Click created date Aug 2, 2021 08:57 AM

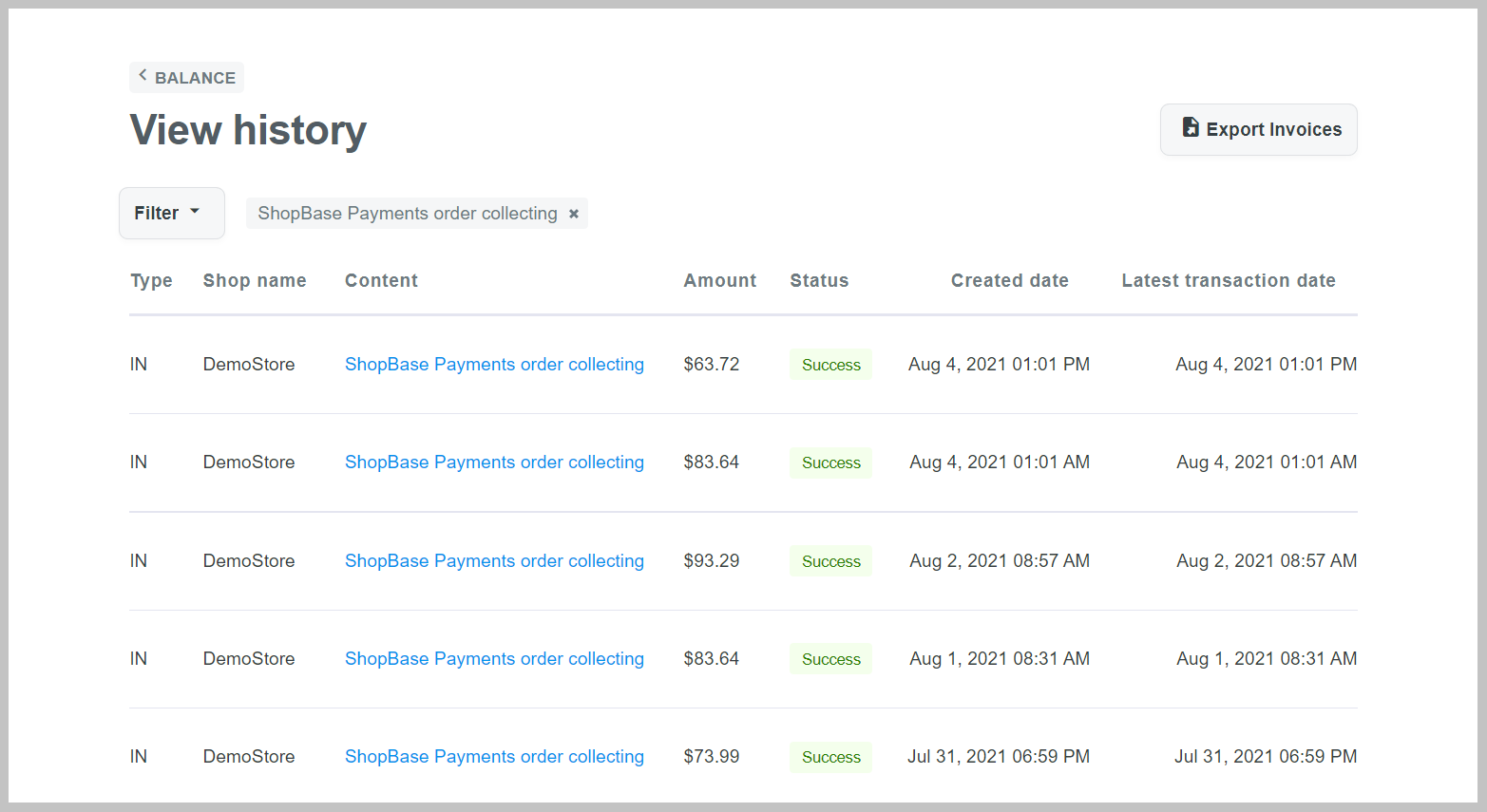tap(1000, 560)
